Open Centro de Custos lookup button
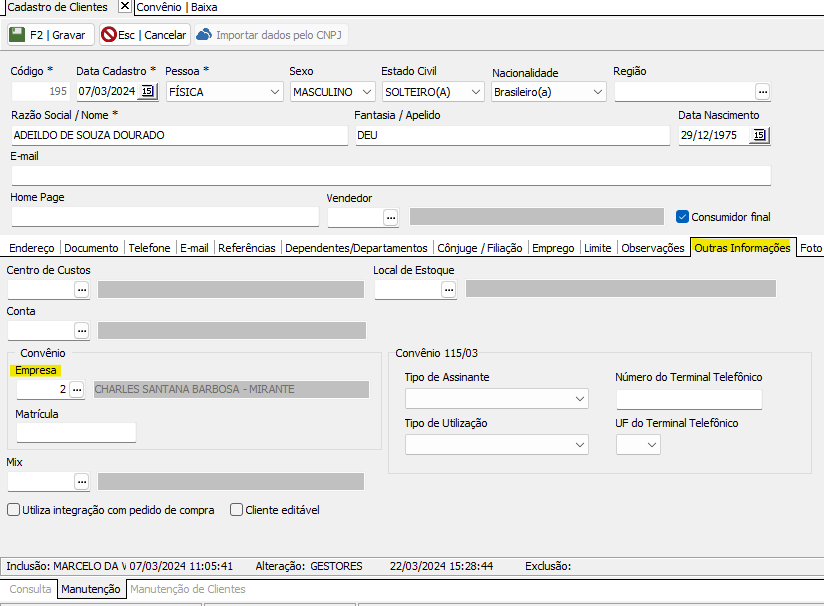 coord(81,290)
